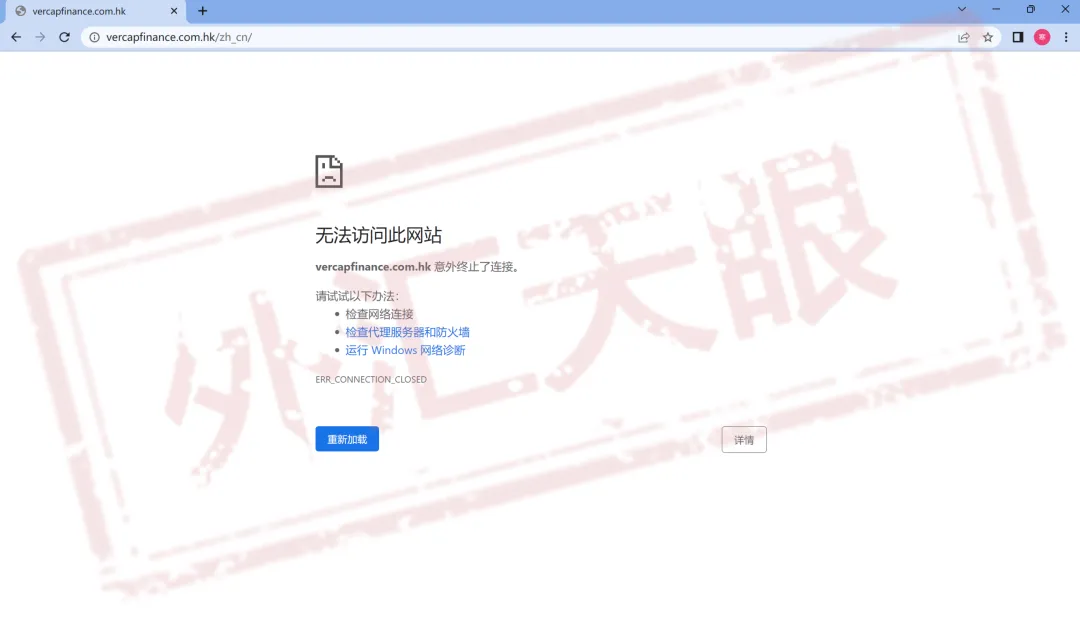
Task: Restore down the browser window
Action: pos(1030,9)
